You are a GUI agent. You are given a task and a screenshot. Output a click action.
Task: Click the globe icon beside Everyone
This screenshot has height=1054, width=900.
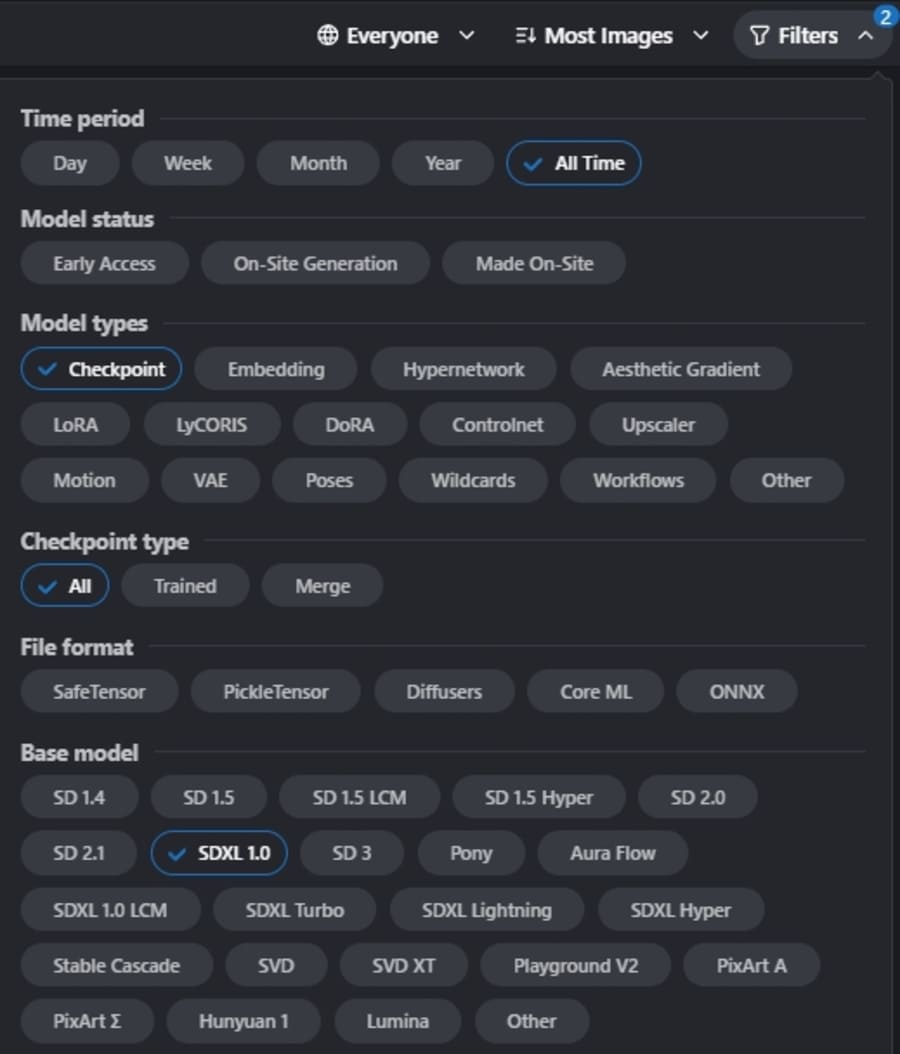click(x=327, y=36)
